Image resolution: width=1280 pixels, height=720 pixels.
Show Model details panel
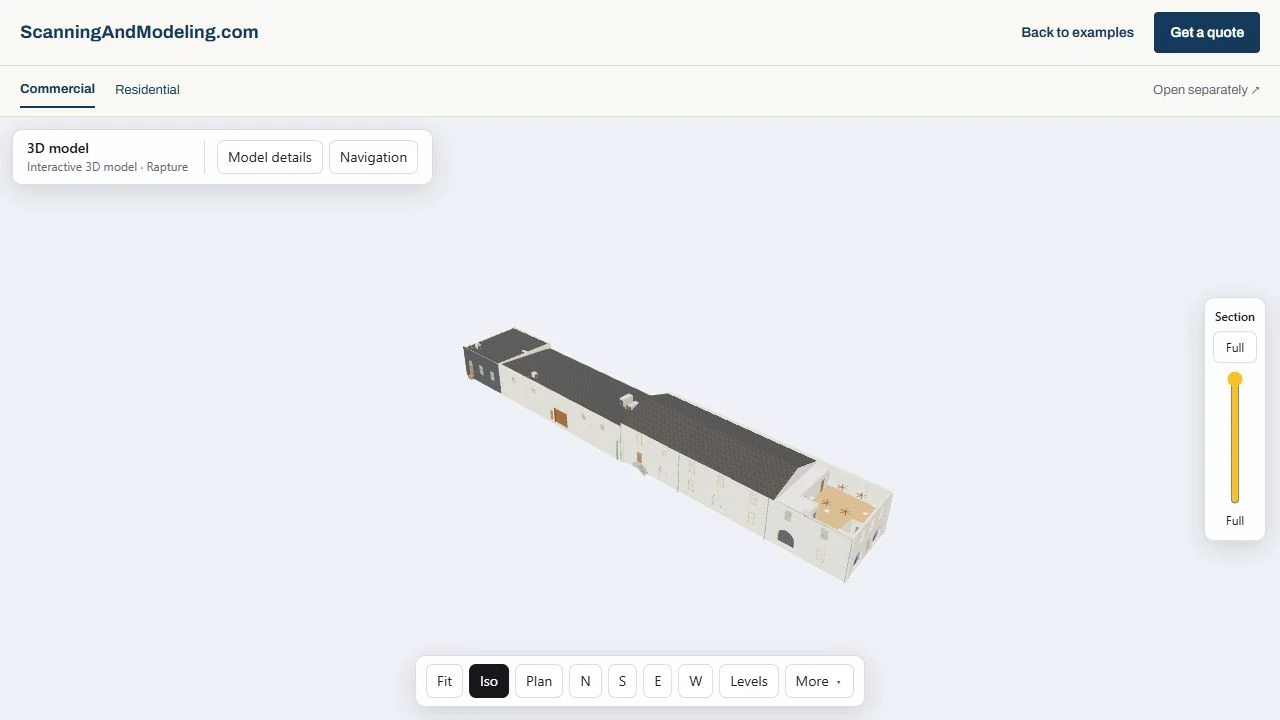click(270, 157)
